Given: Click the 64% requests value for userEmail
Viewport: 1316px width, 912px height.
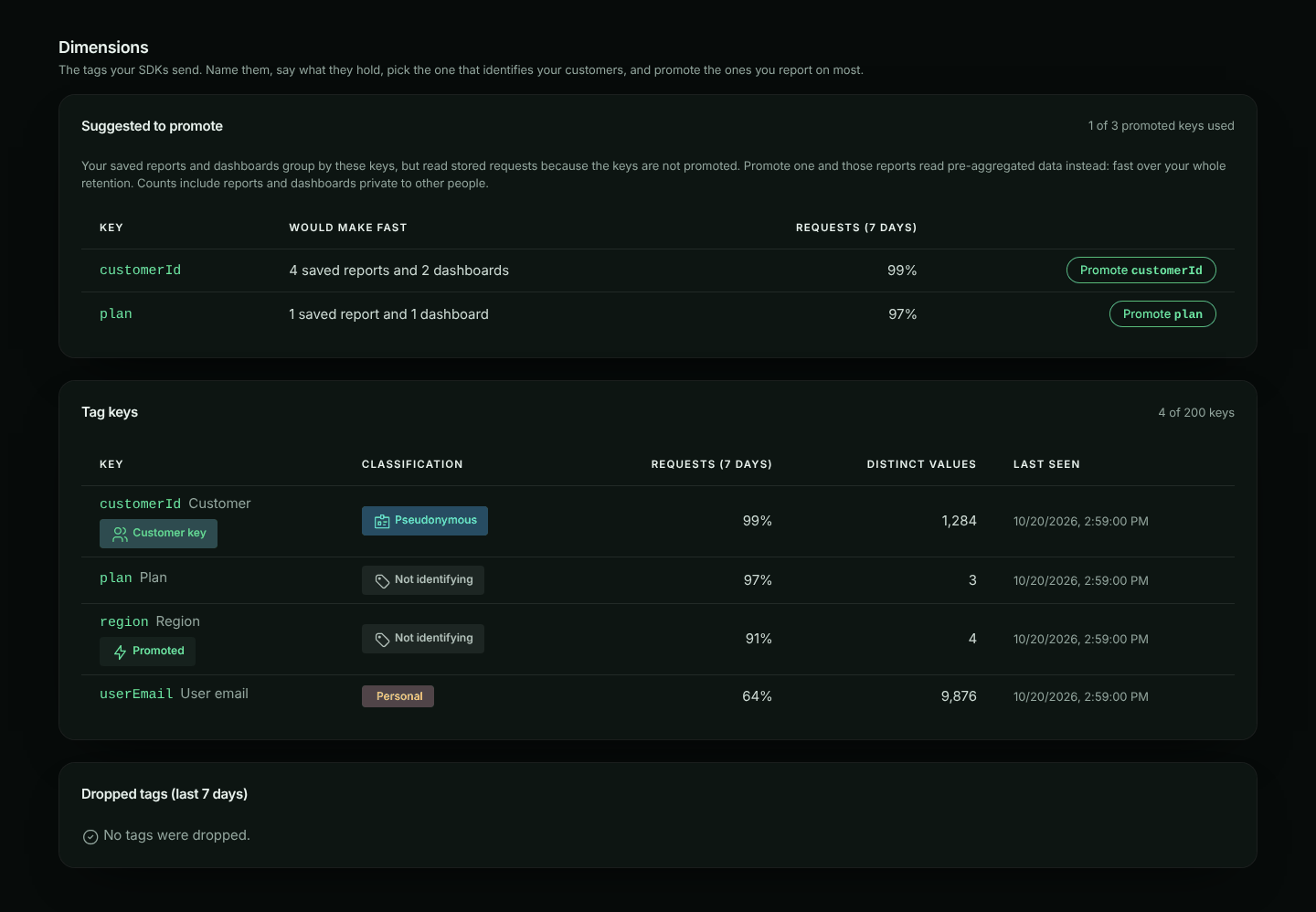Looking at the screenshot, I should pyautogui.click(x=757, y=696).
